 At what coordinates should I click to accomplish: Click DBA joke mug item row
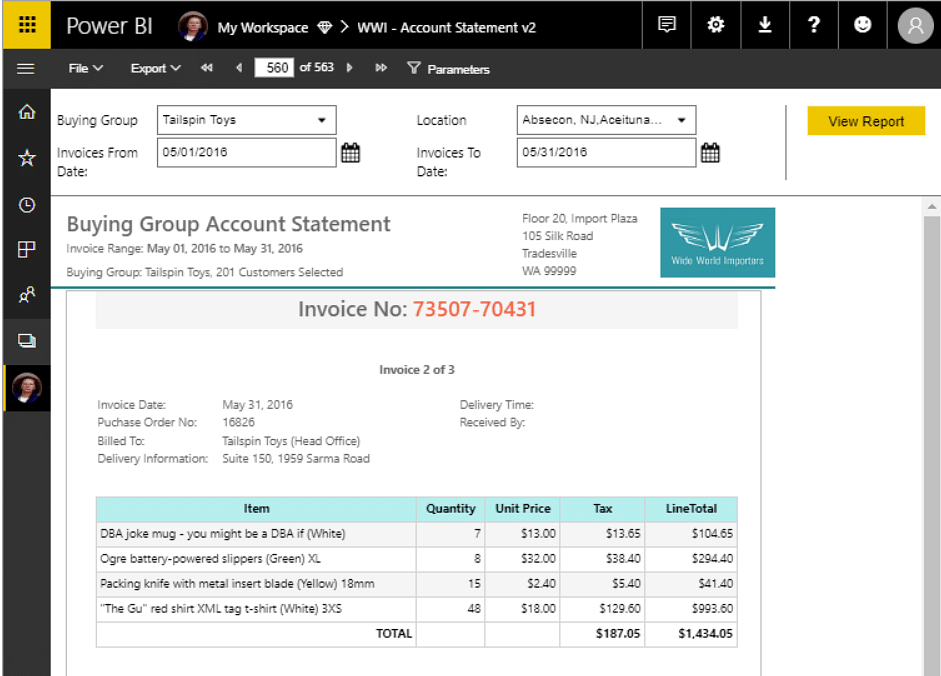point(416,534)
